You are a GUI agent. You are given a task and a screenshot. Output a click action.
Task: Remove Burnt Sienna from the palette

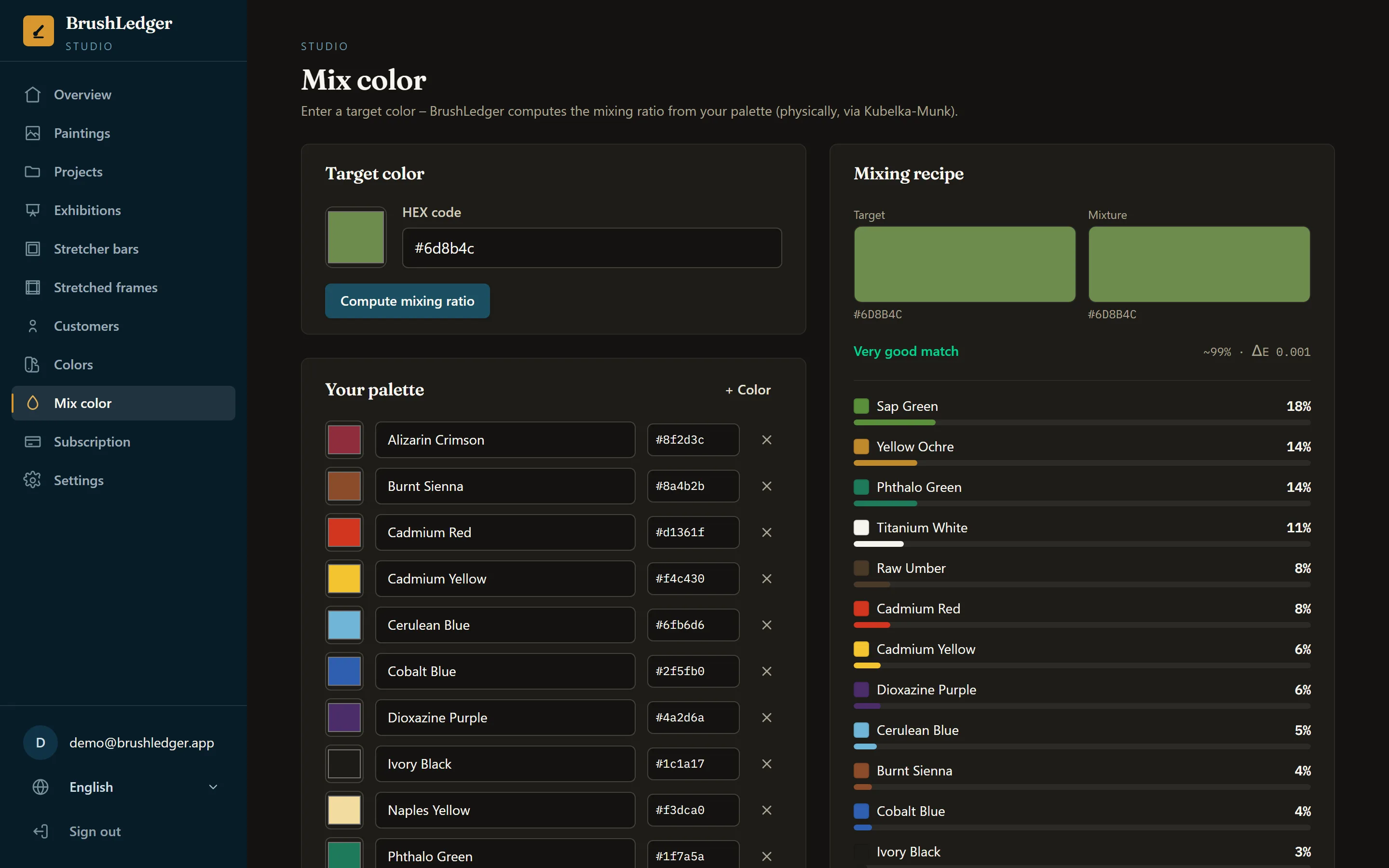767,486
